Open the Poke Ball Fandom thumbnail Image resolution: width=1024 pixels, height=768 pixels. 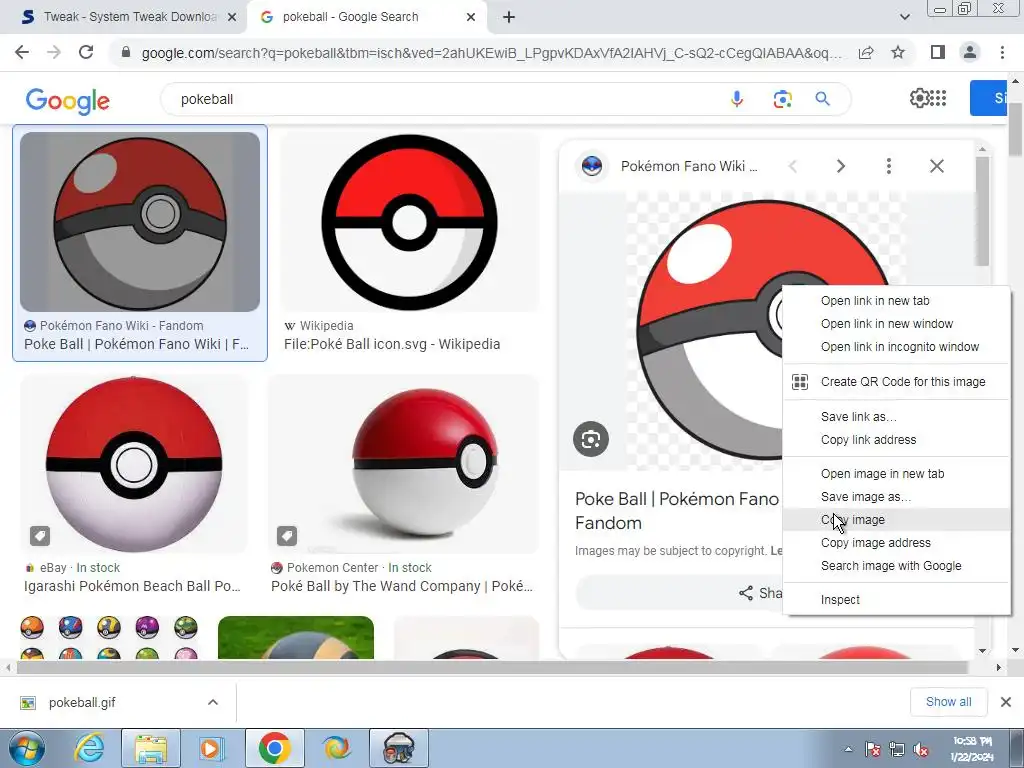(140, 221)
